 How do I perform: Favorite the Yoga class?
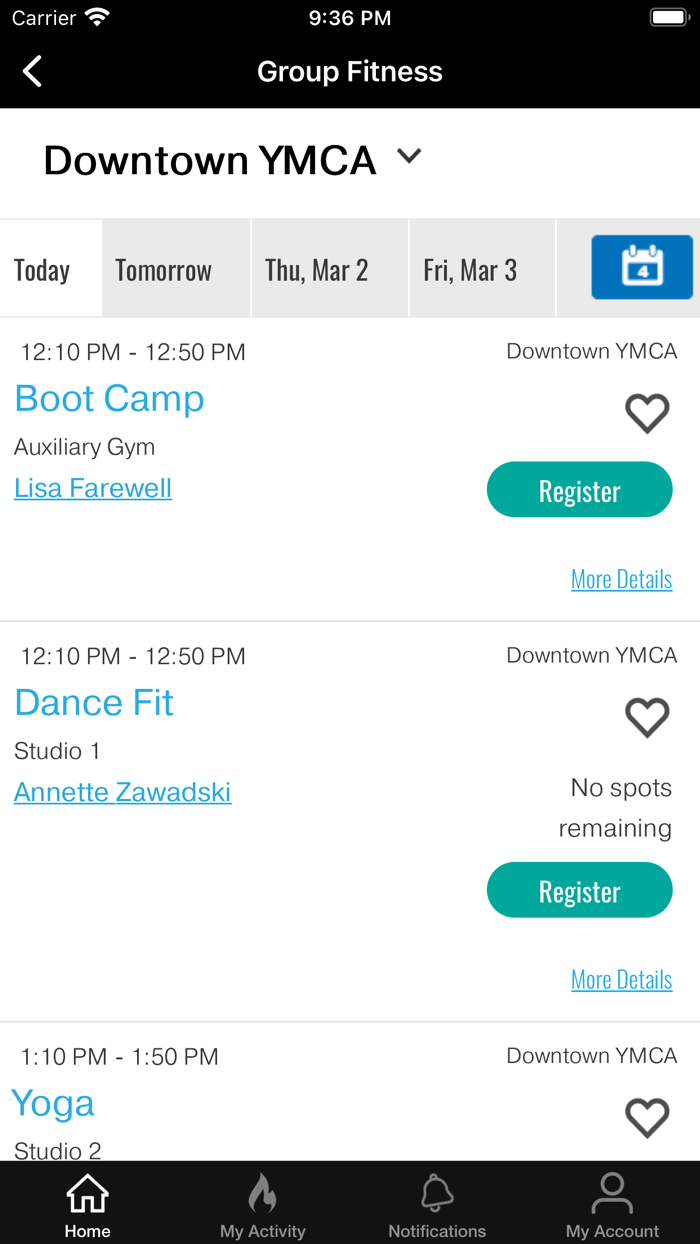coord(647,1118)
